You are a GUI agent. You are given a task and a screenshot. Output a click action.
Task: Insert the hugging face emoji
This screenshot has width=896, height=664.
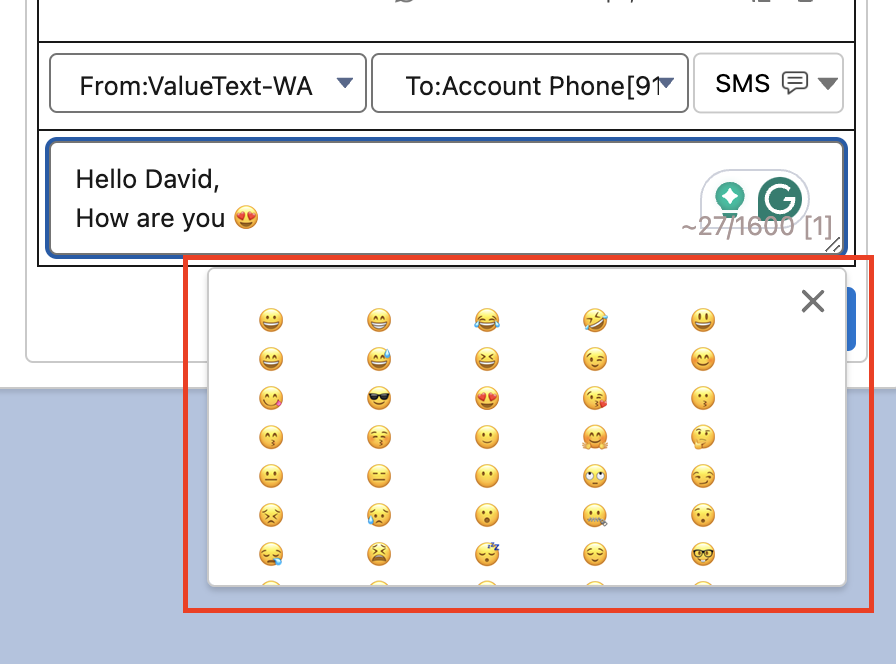595,437
